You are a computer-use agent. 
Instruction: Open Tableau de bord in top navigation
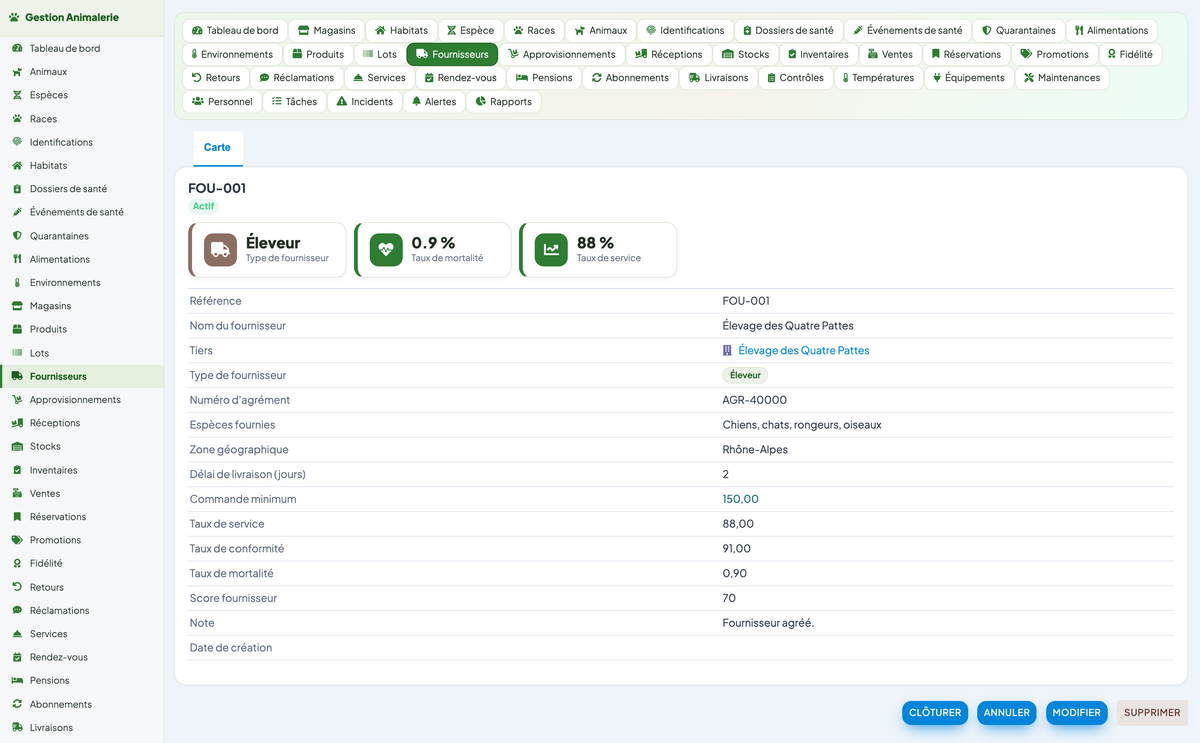pos(235,31)
